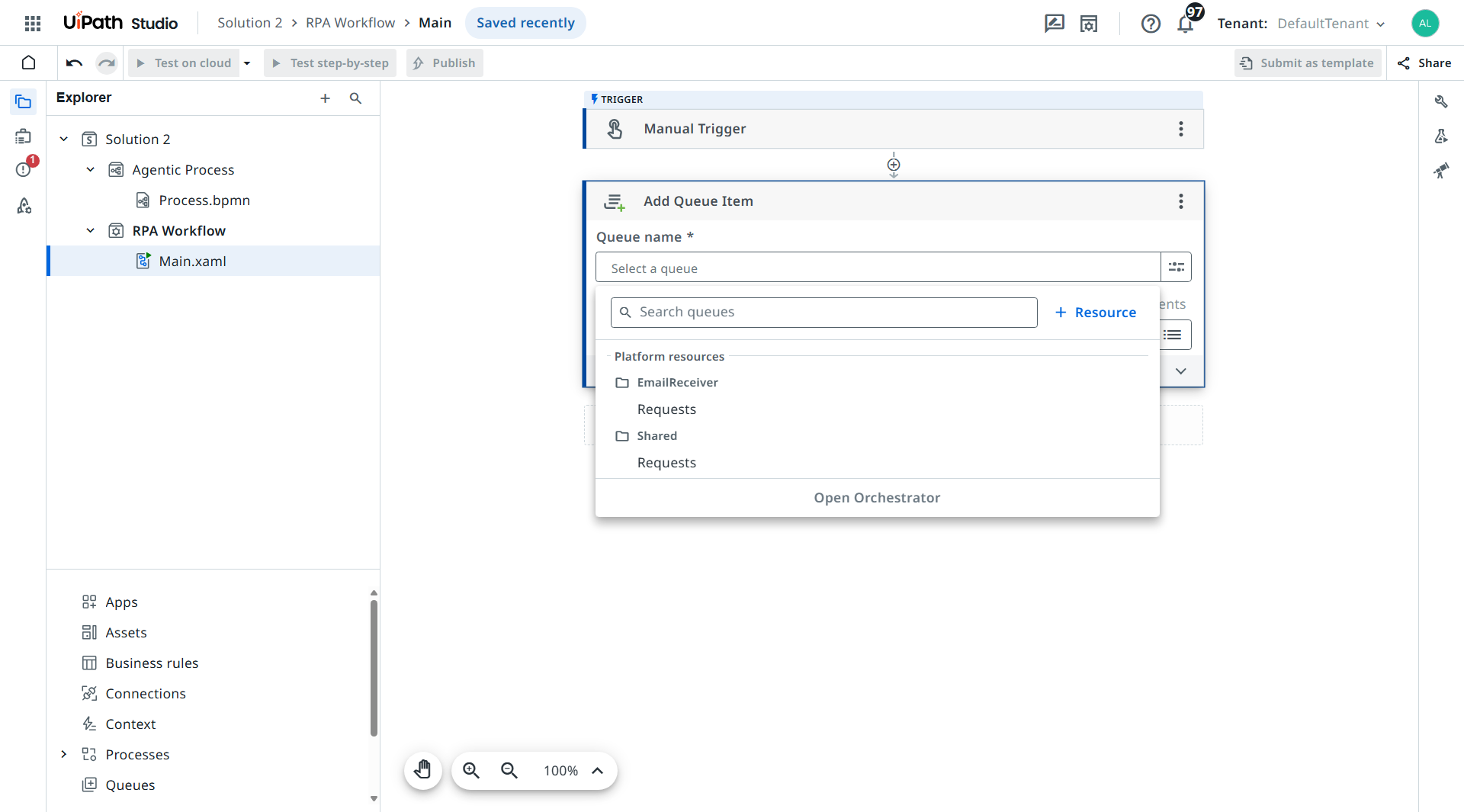Open the help question mark

1151,24
